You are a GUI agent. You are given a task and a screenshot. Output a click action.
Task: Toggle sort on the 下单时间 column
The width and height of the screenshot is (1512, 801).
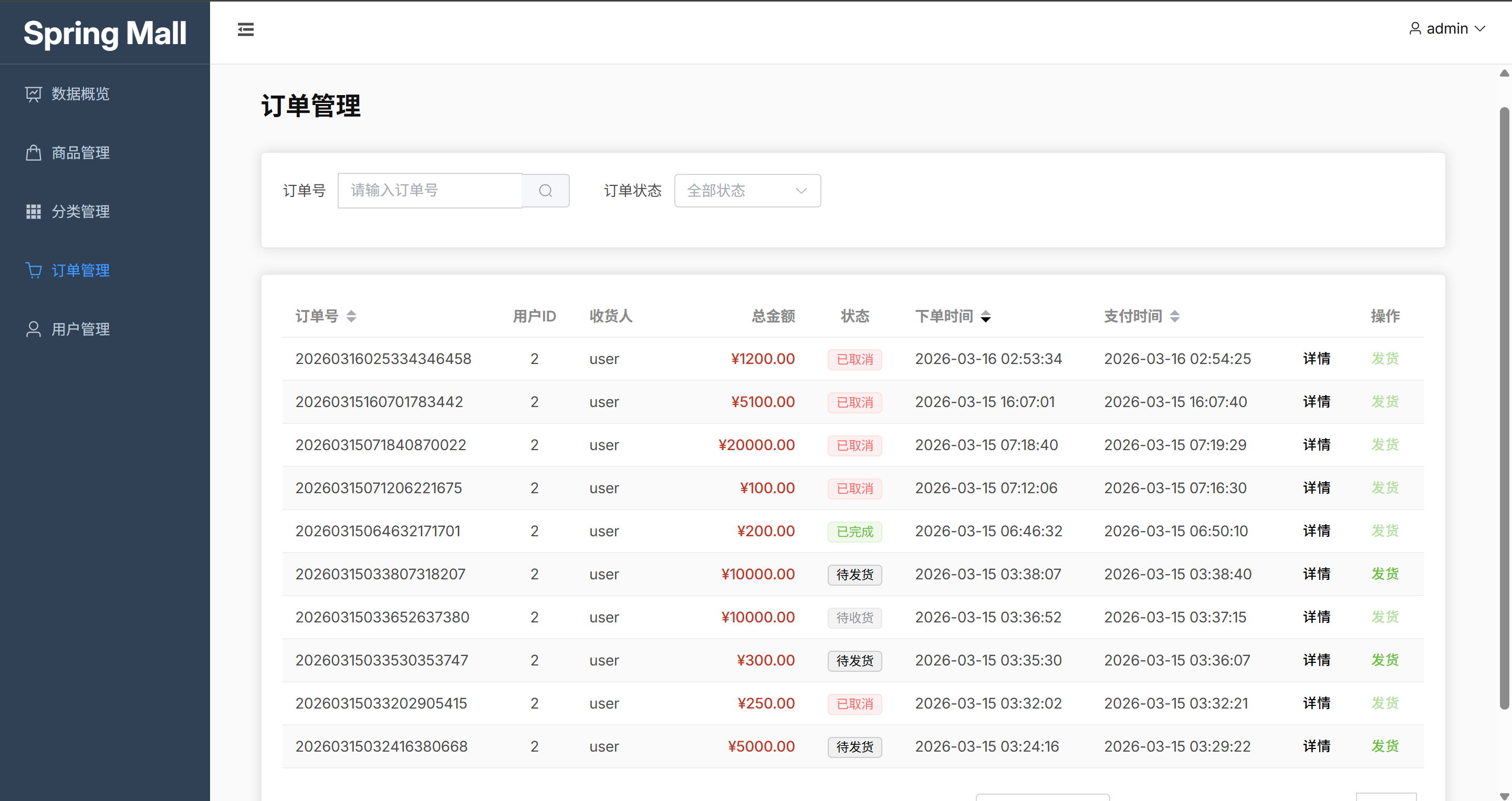tap(985, 316)
